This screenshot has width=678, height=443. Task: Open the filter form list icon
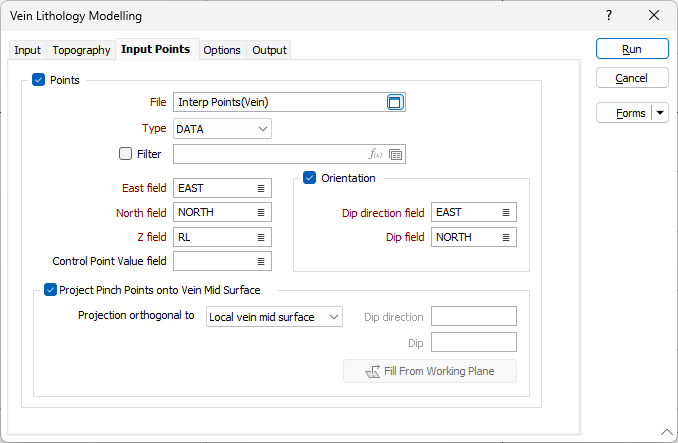click(395, 154)
